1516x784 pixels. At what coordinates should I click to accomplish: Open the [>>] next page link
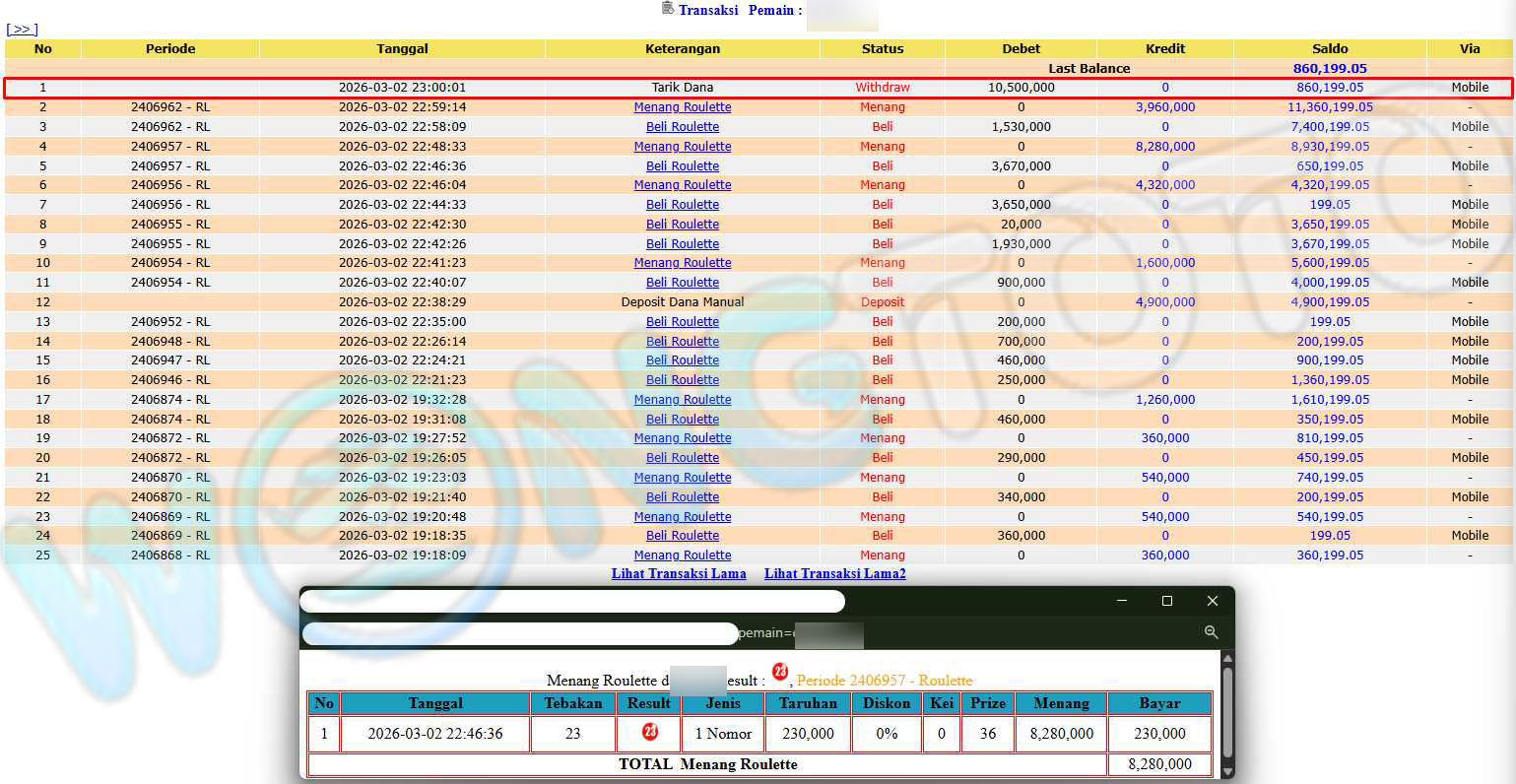(22, 29)
